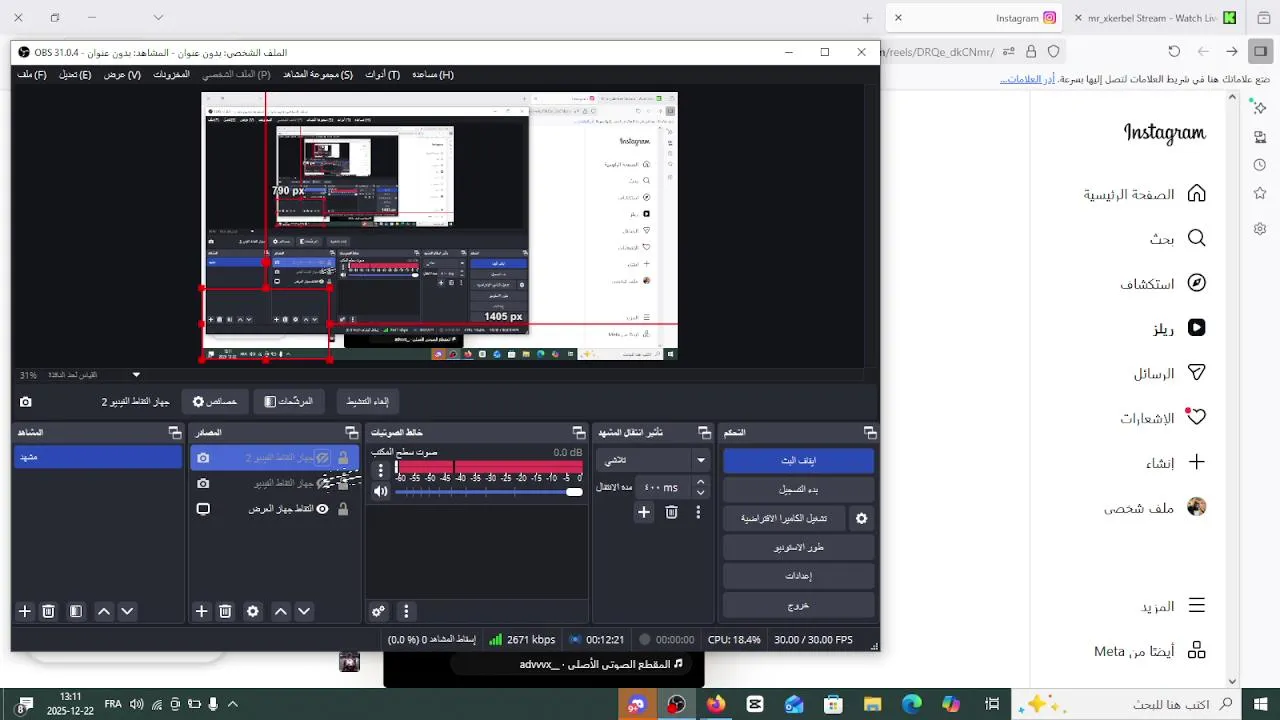Undock the خالط الصوتيات panel via float icon
Image resolution: width=1280 pixels, height=720 pixels.
coord(579,432)
